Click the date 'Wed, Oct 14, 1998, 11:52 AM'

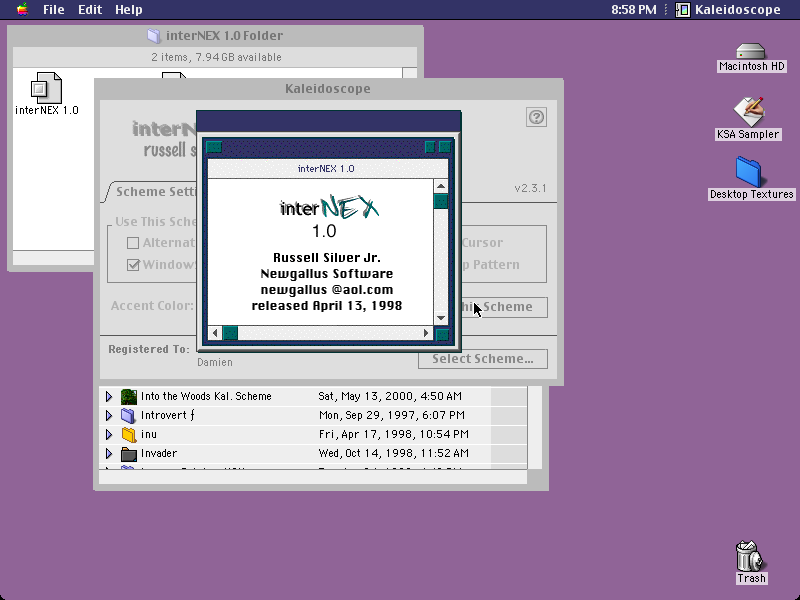pos(393,453)
